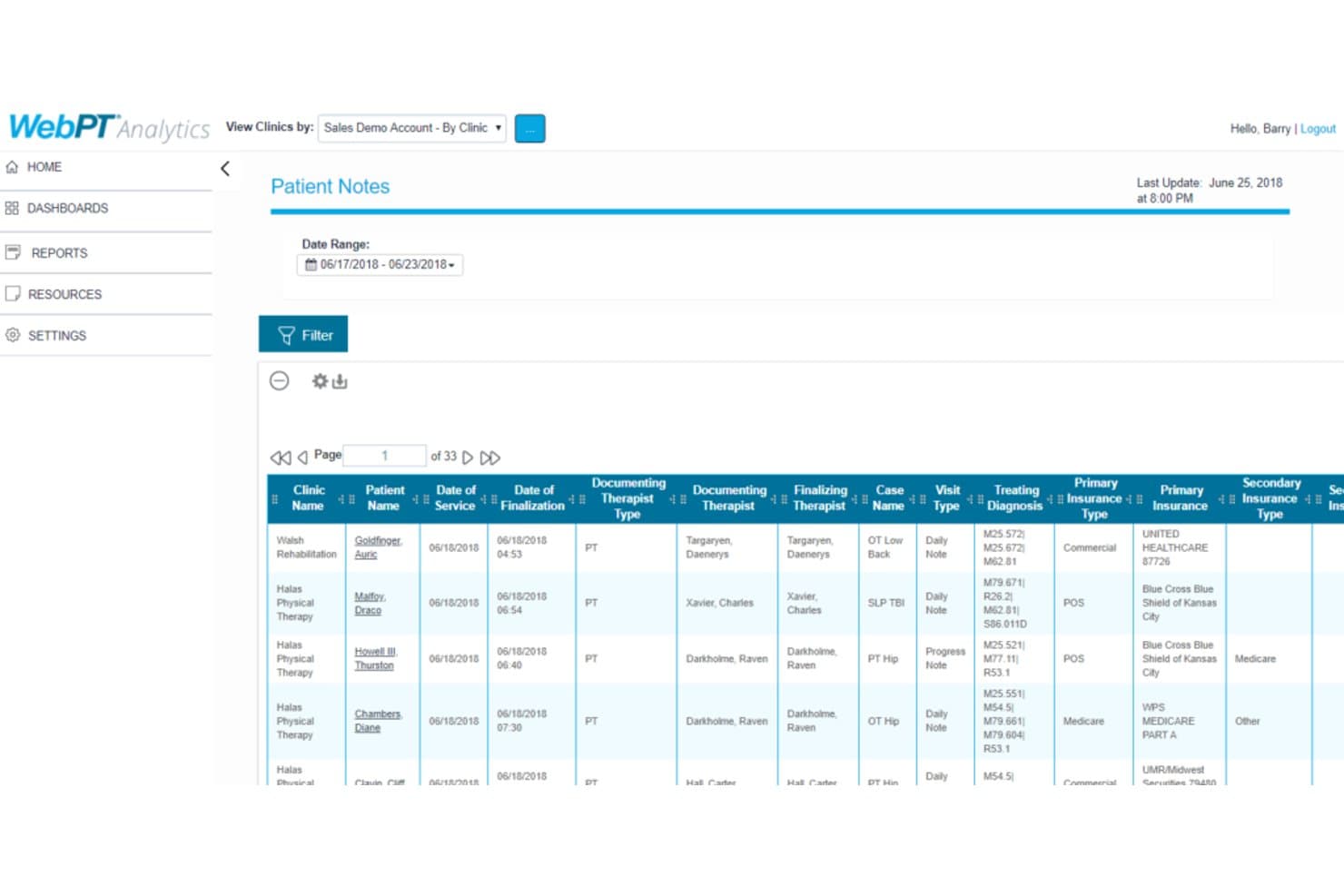Go to the previous page
The height and width of the screenshot is (896, 1344).
click(302, 457)
